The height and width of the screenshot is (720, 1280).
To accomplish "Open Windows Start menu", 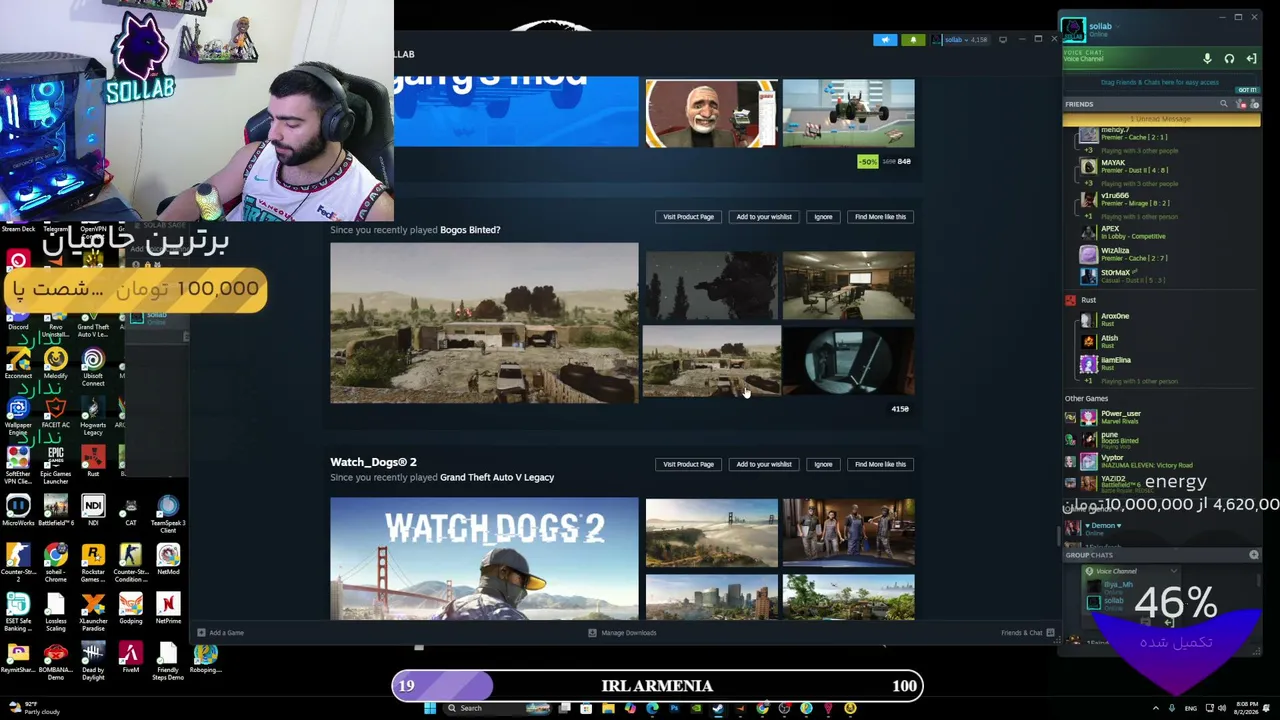I will click(430, 708).
